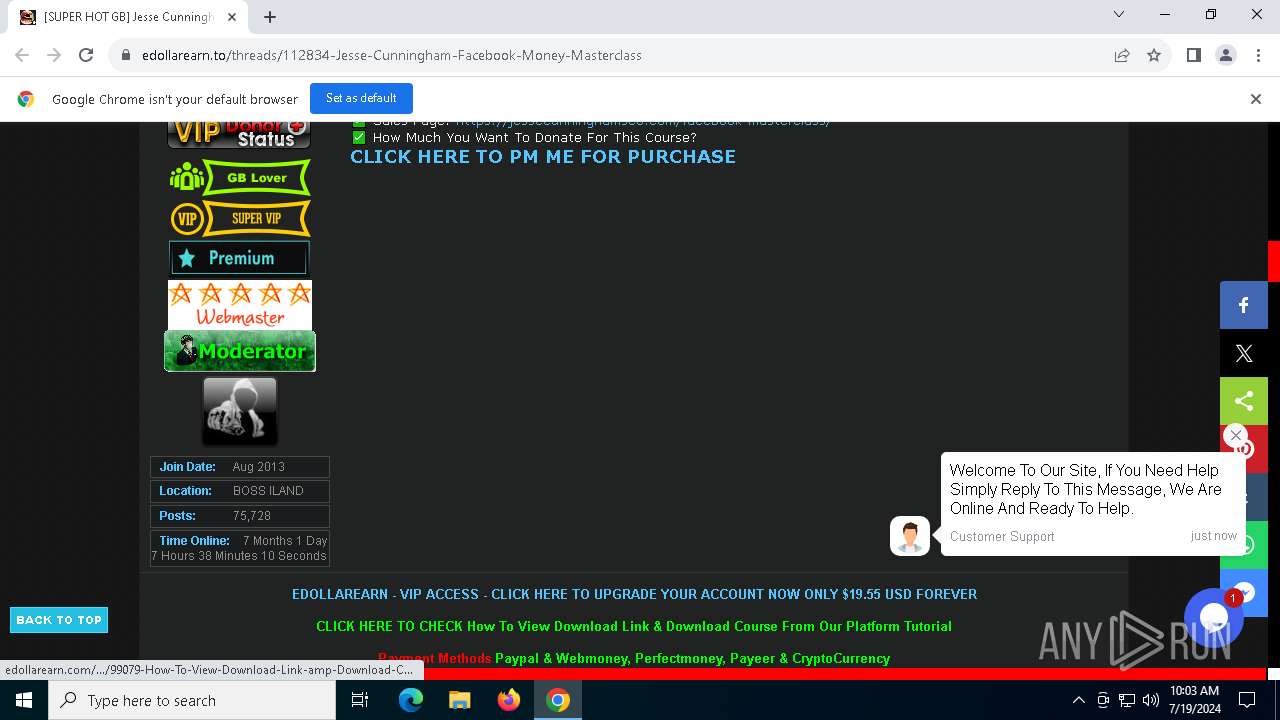Click the Join Date Aug 2013 field
The image size is (1280, 720).
pos(240,467)
